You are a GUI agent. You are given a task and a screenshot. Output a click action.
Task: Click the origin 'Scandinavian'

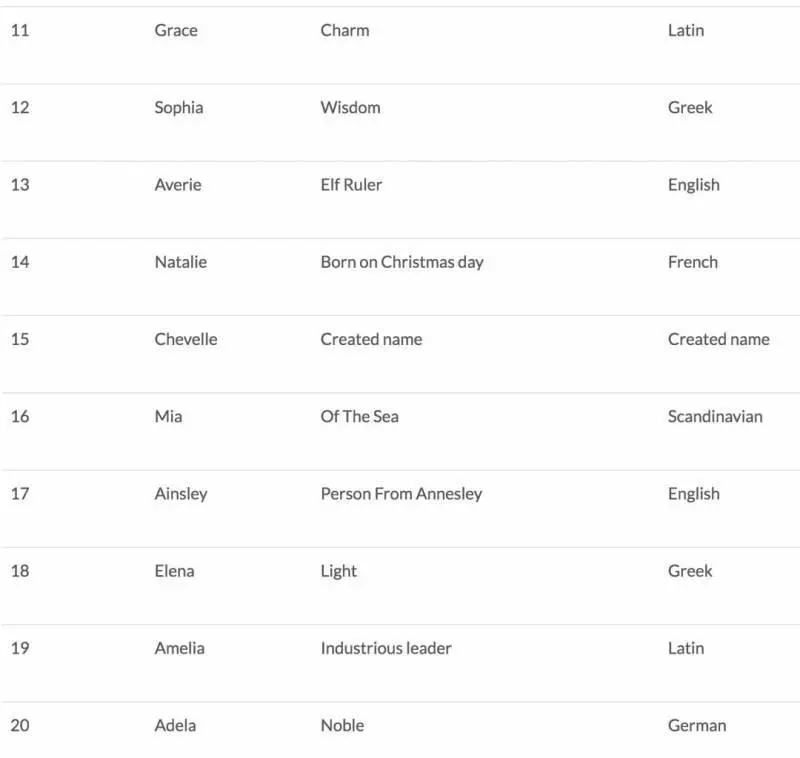[715, 417]
